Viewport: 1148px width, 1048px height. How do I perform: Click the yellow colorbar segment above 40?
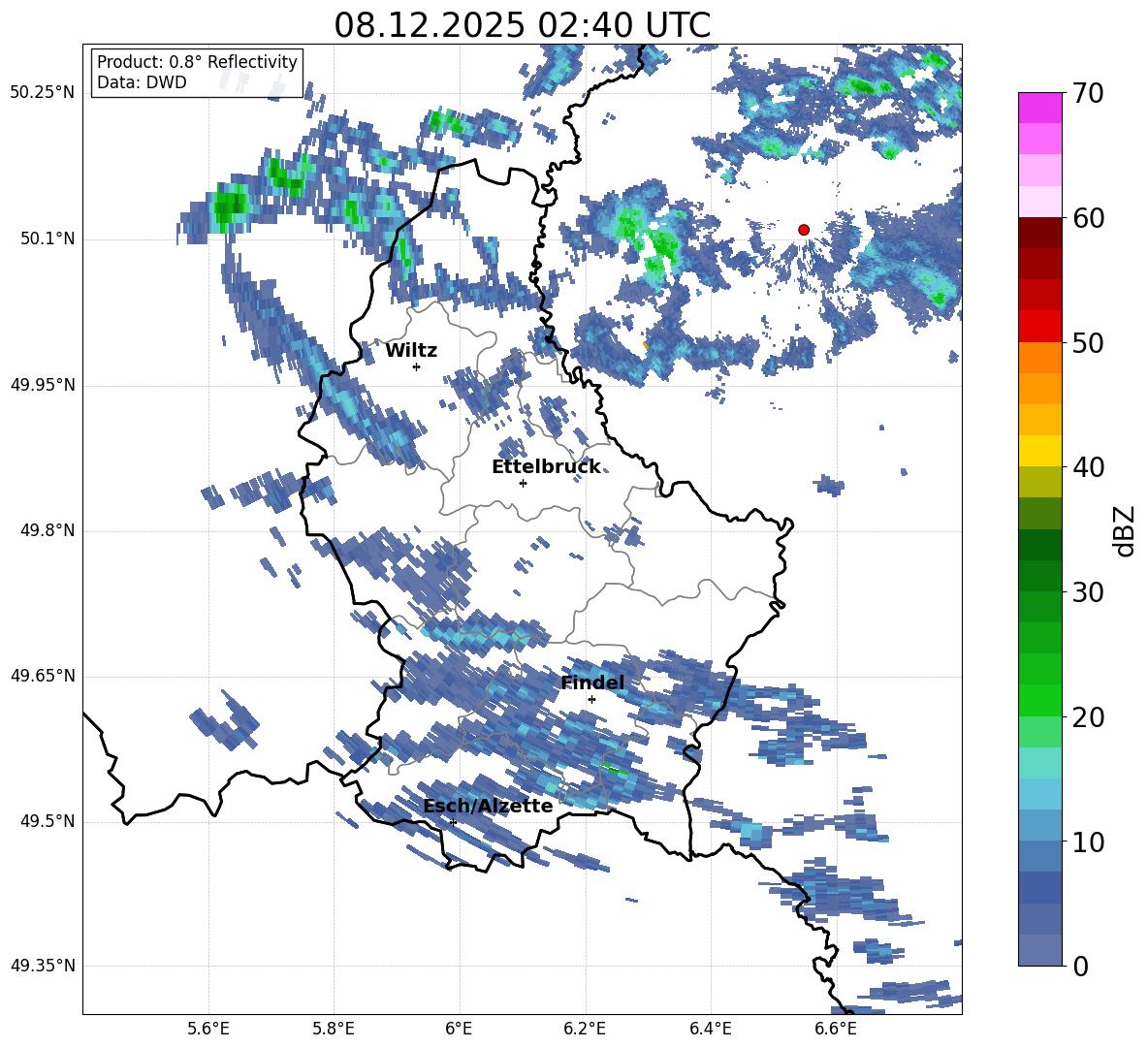[1039, 451]
